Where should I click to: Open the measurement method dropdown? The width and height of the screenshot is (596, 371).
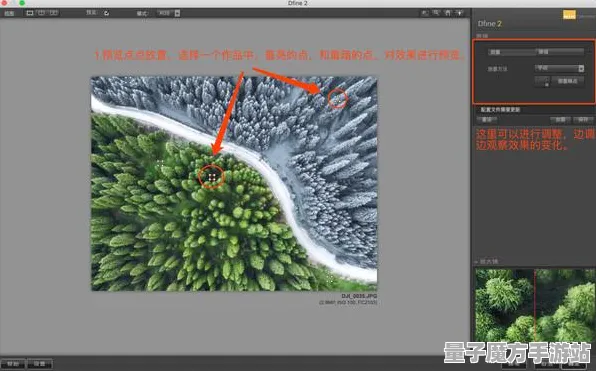(559, 68)
